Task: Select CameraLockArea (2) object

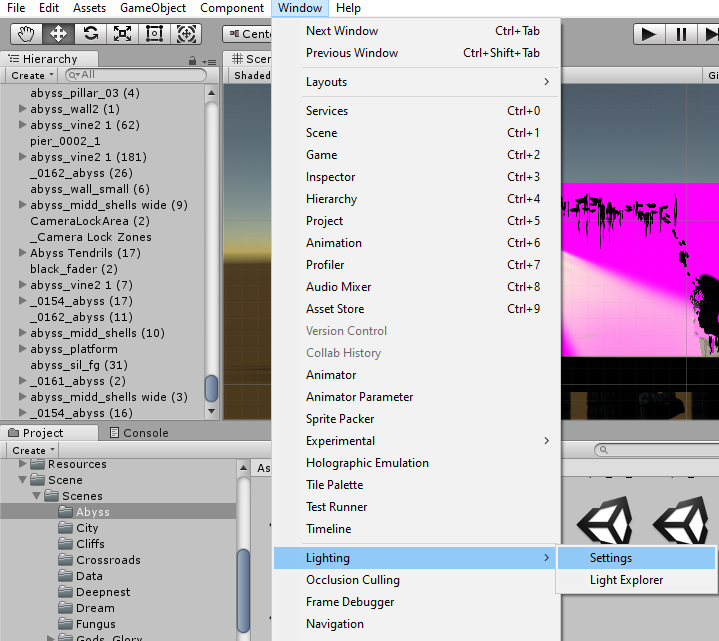Action: coord(90,221)
